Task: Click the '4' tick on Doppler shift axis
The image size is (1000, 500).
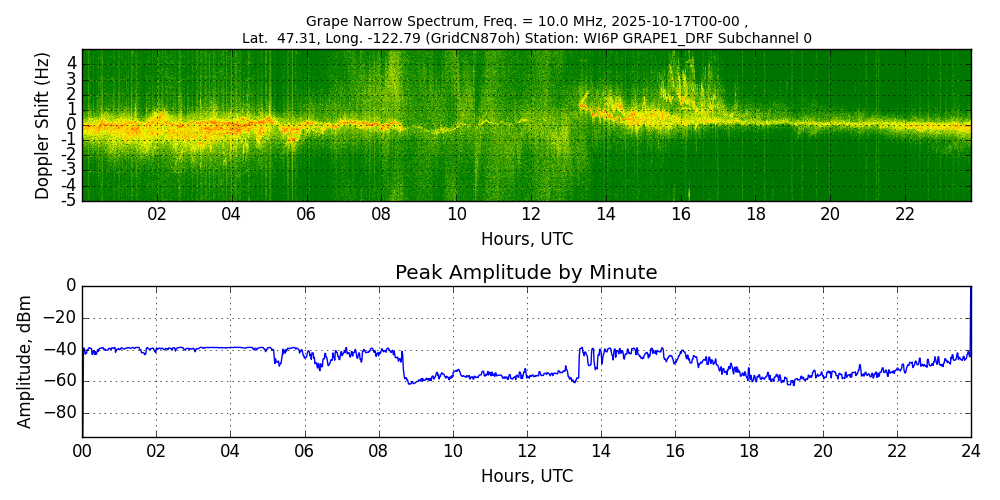Action: tap(72, 63)
